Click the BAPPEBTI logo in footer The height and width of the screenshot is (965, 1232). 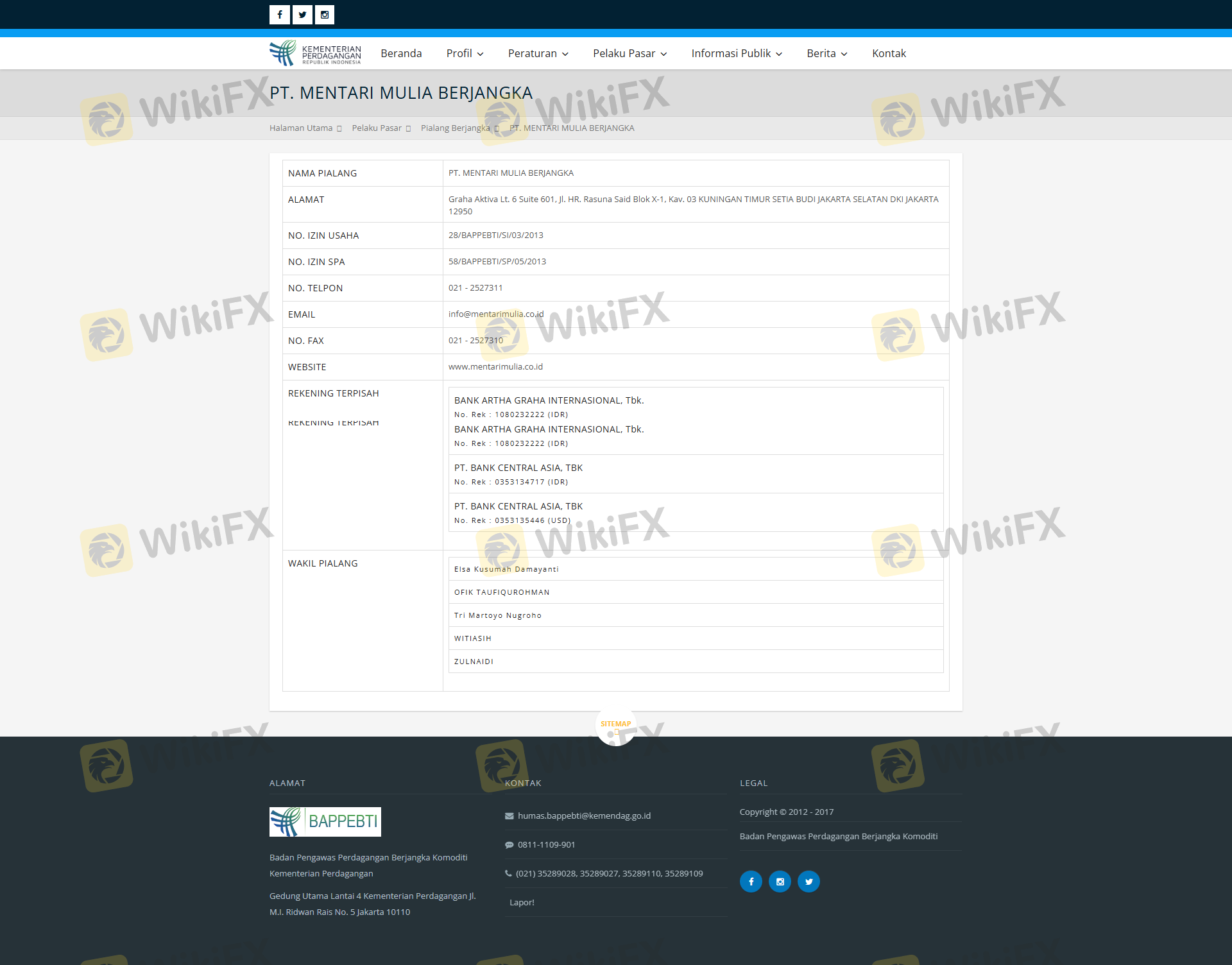[325, 822]
